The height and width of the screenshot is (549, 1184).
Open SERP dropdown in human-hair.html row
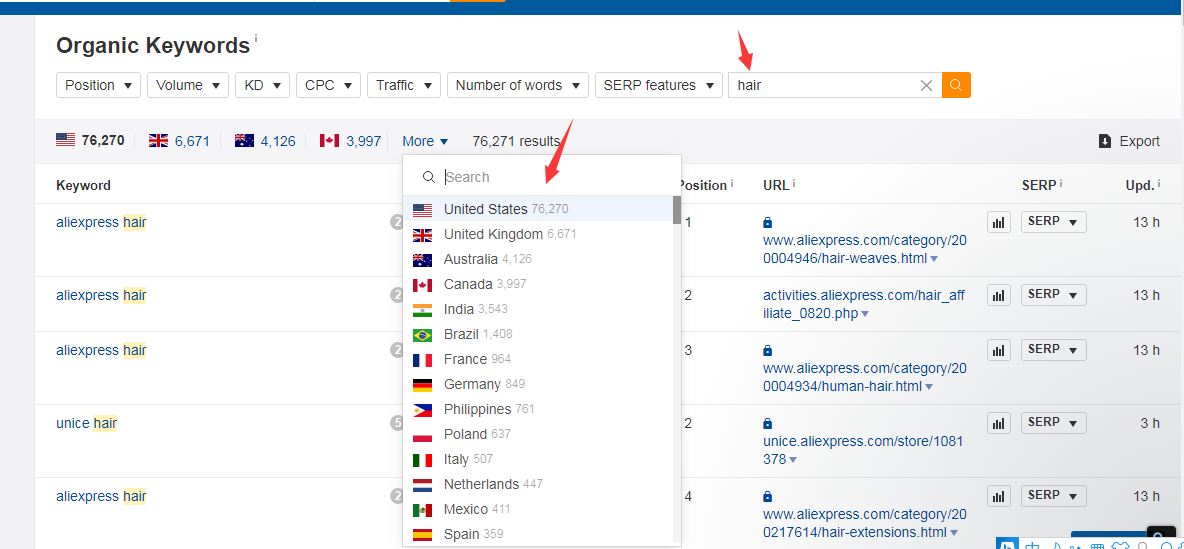pos(1053,350)
